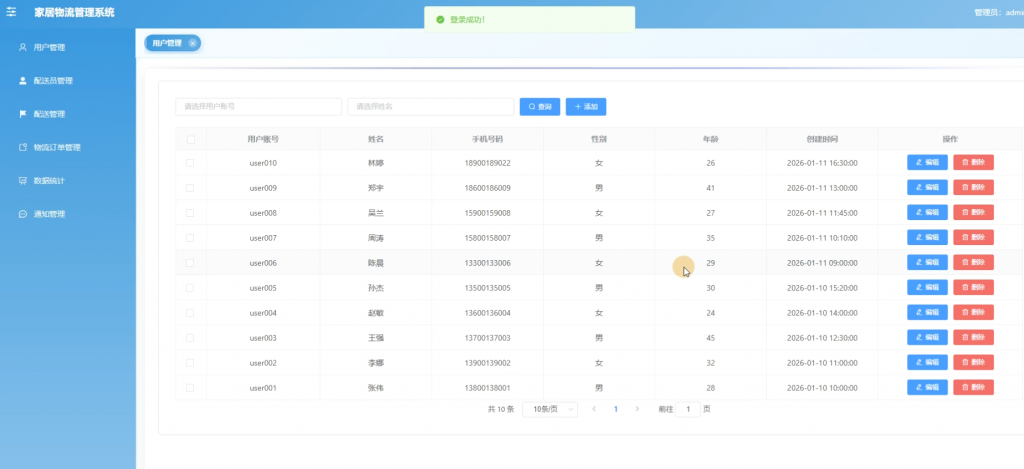Delete the user008 row
This screenshot has width=1024, height=469.
pos(973,212)
